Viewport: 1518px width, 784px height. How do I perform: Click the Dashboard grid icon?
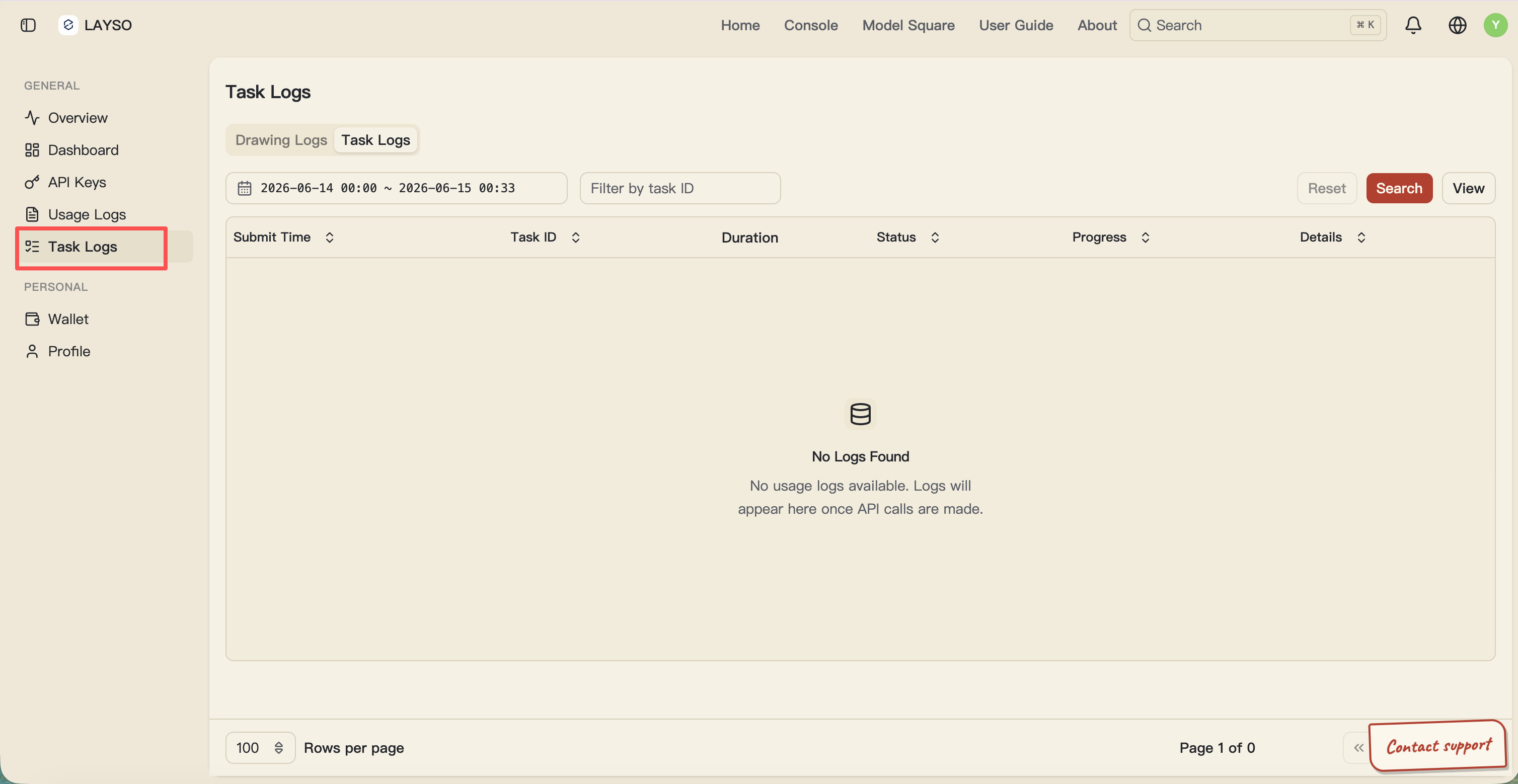coord(32,149)
